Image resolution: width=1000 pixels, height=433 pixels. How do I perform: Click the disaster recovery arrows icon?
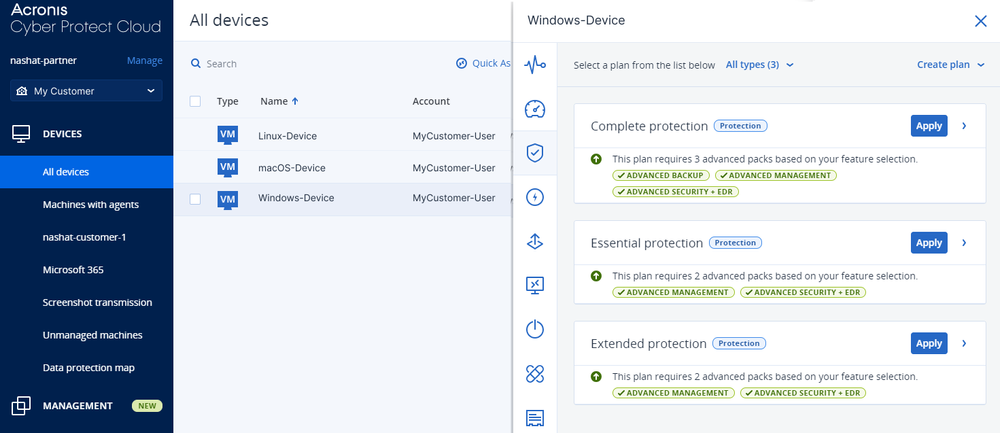(534, 241)
